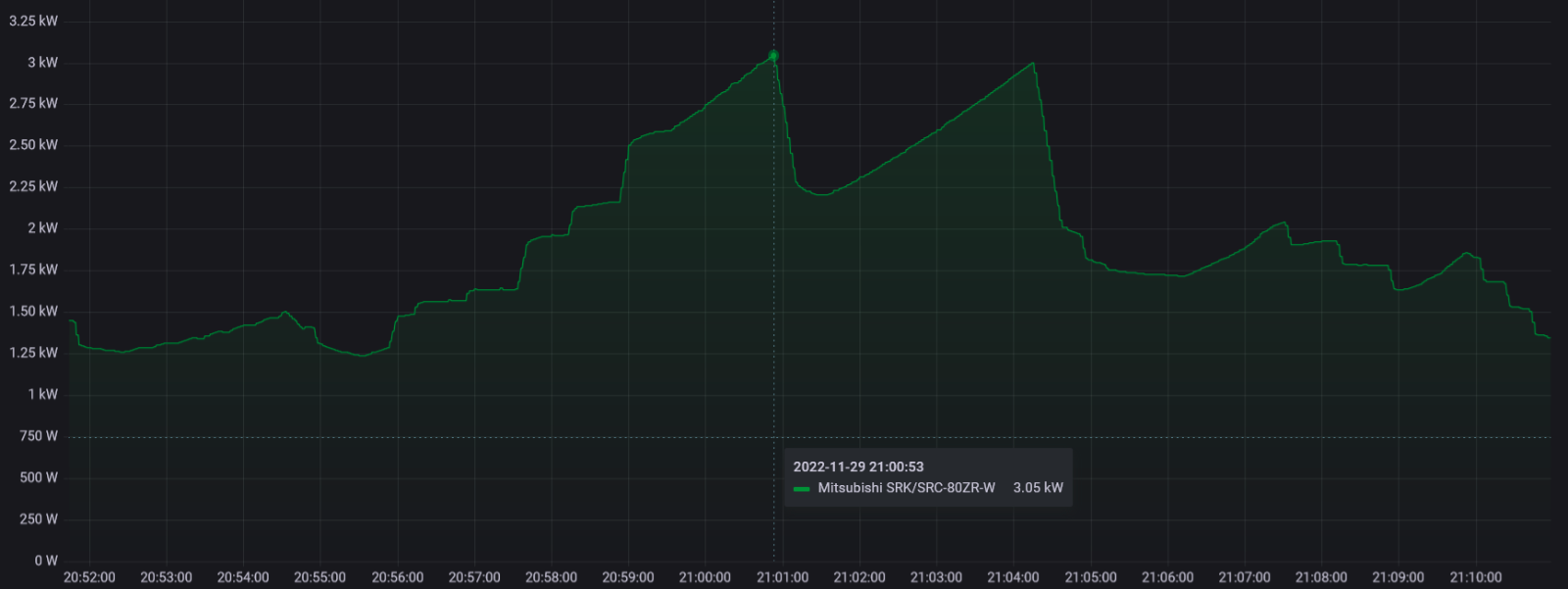Click the 20:59:00 time axis label
Image resolution: width=1568 pixels, height=589 pixels.
[x=628, y=577]
